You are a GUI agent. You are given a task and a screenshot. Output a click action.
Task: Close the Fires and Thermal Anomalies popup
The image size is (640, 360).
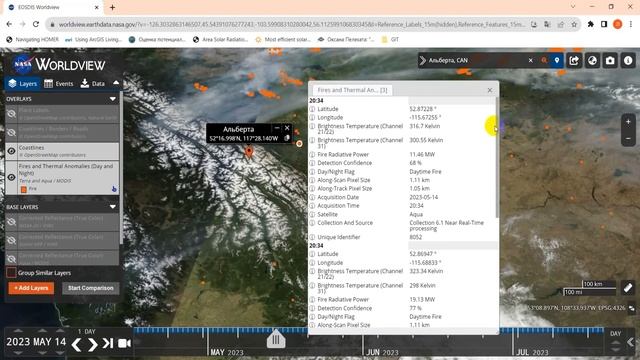(x=490, y=90)
